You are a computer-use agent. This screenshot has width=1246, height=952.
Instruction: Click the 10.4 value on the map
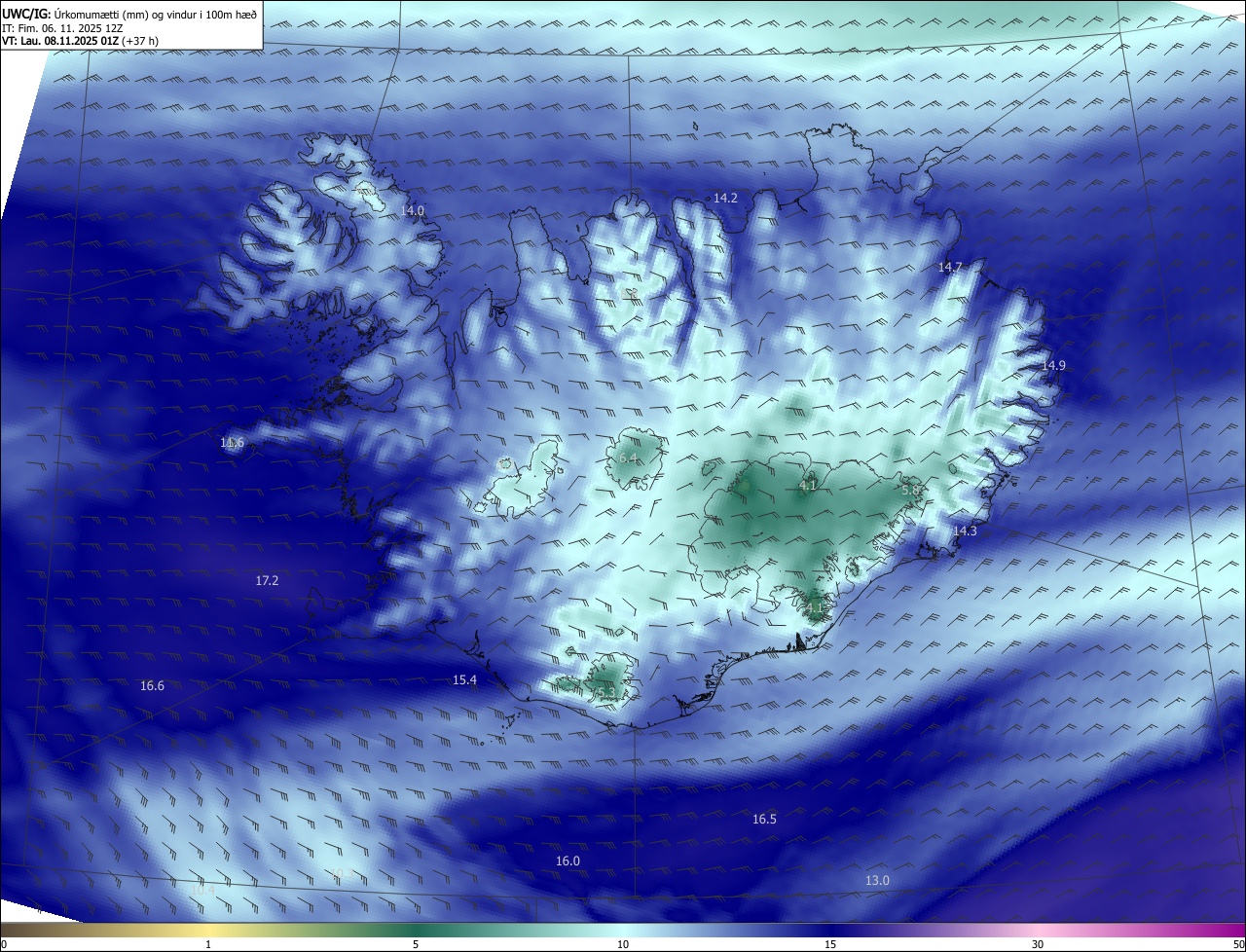[x=202, y=890]
